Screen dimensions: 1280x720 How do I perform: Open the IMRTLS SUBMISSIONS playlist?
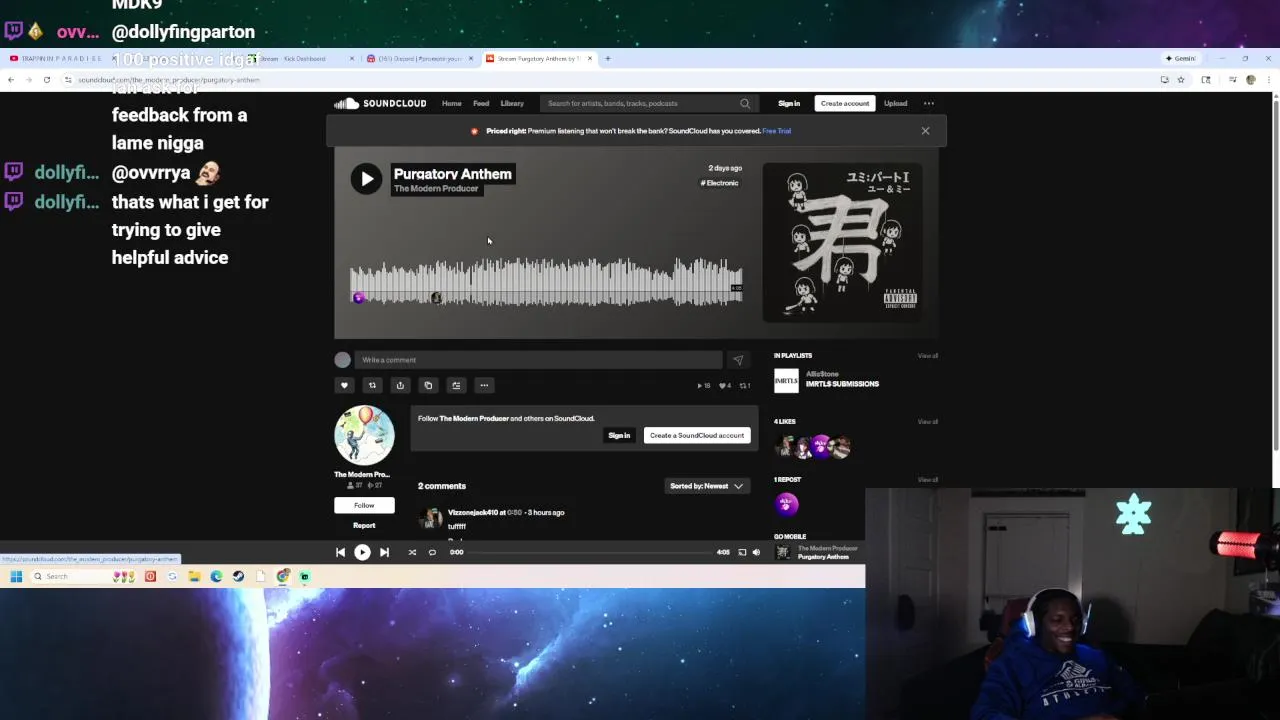tap(842, 384)
